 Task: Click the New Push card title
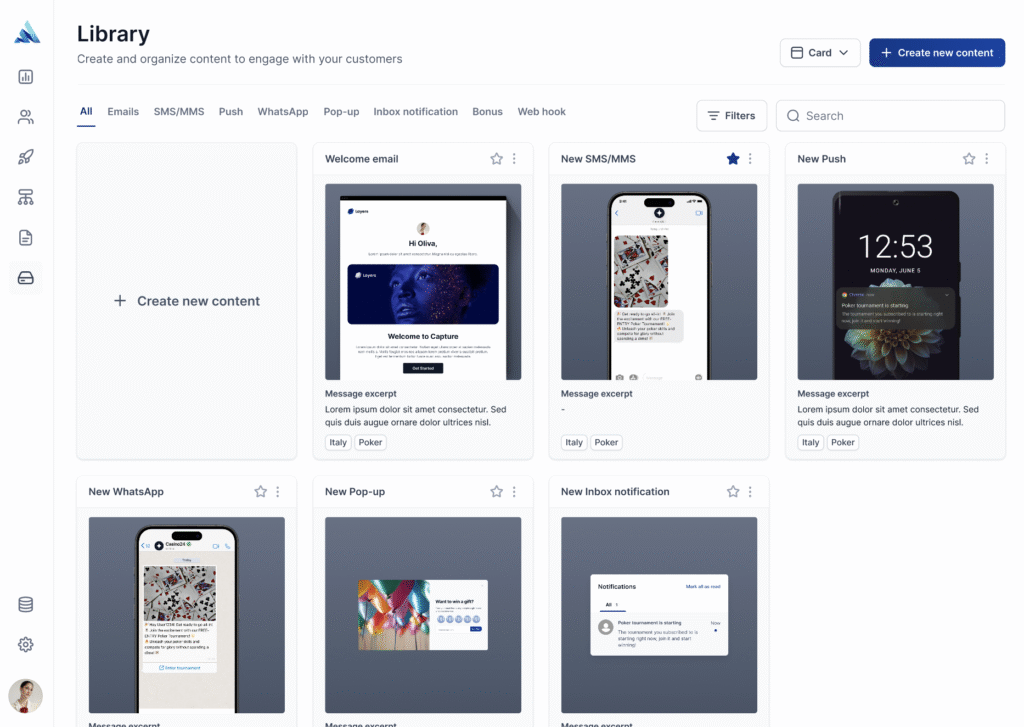point(822,159)
